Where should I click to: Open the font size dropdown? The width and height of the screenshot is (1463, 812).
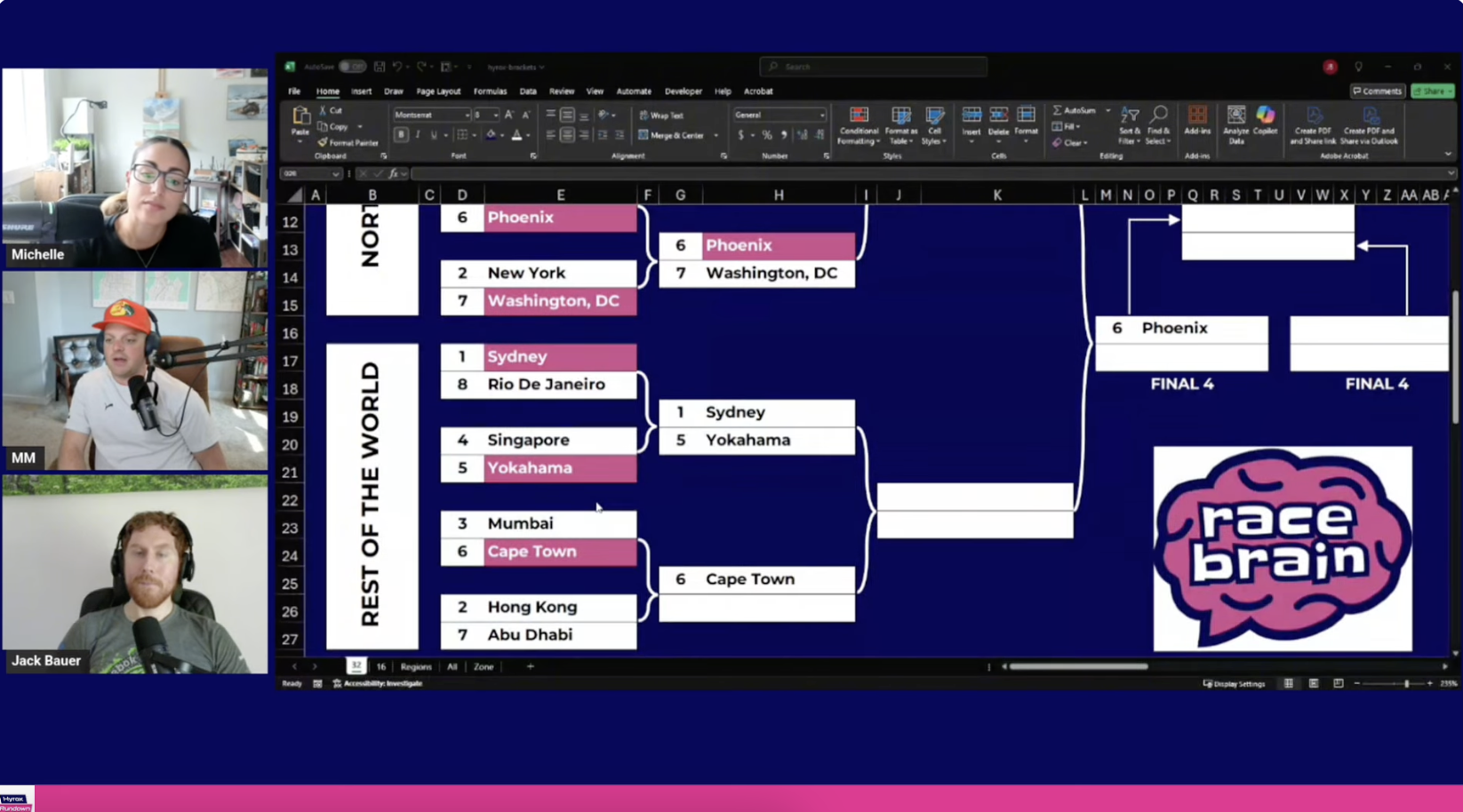[x=495, y=115]
